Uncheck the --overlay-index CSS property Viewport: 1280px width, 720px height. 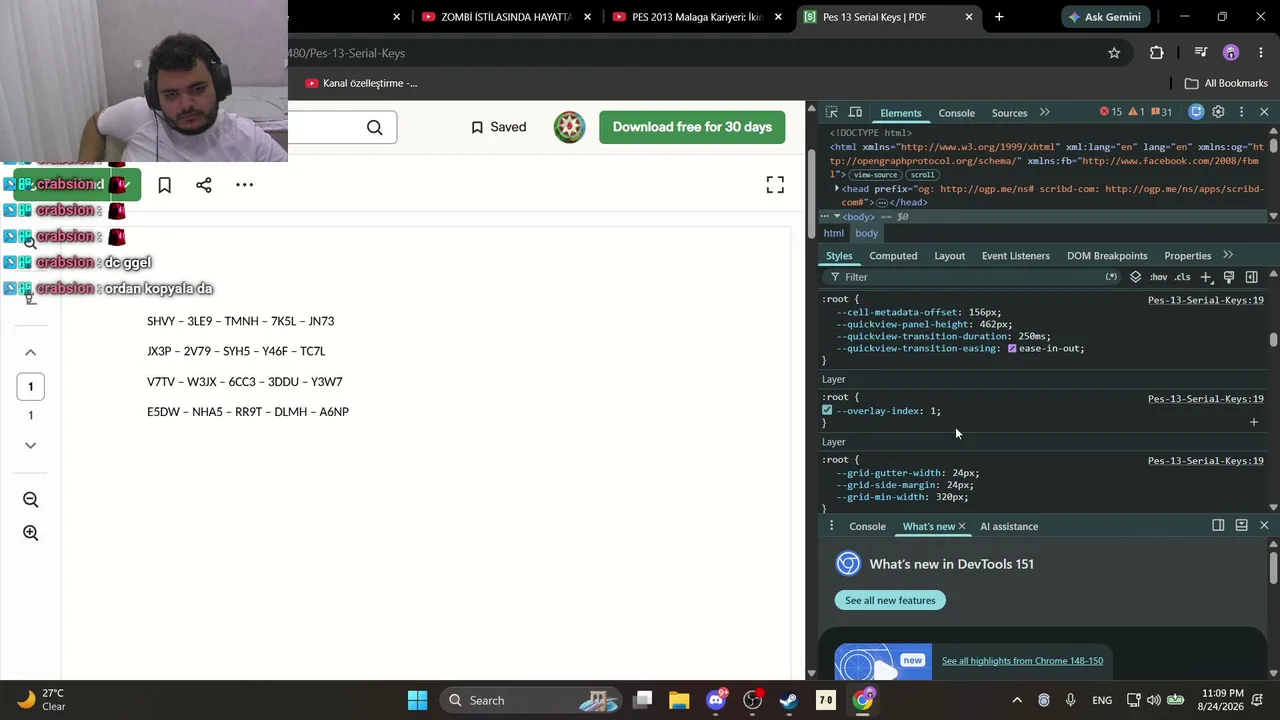point(827,411)
